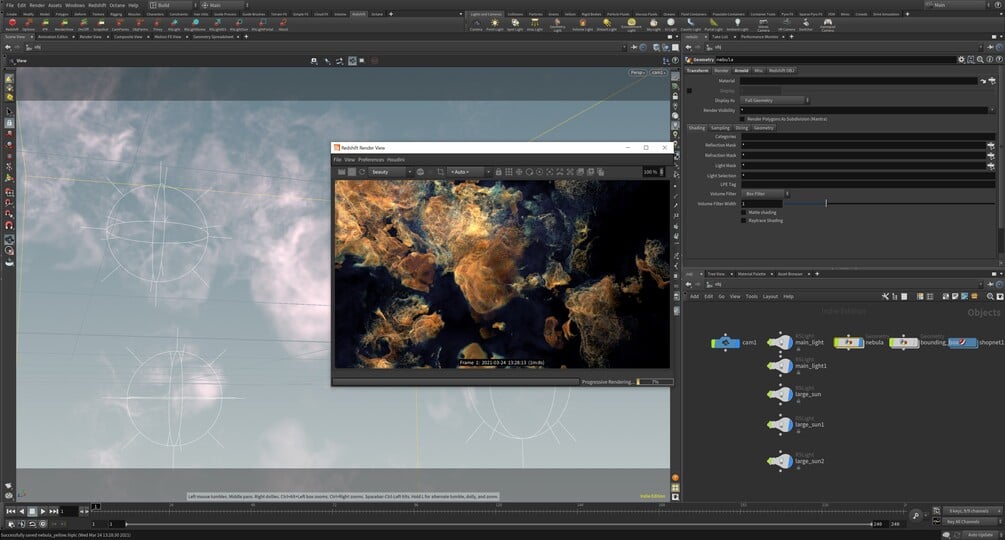Click the Redshift shelf tool icon
The image size is (1005, 540).
pos(12,22)
